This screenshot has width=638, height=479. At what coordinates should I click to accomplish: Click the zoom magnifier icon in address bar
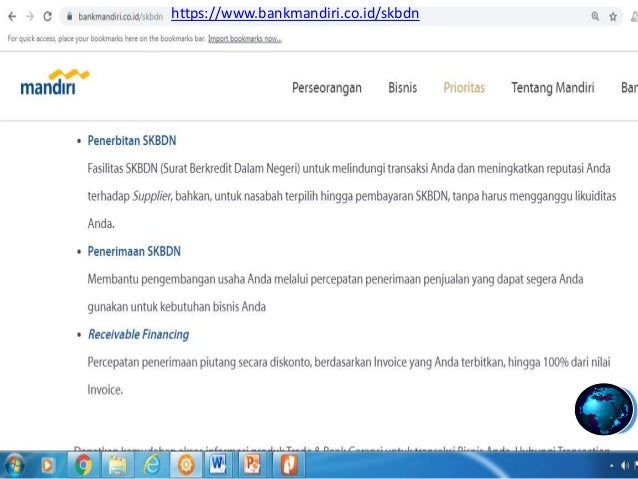click(595, 16)
